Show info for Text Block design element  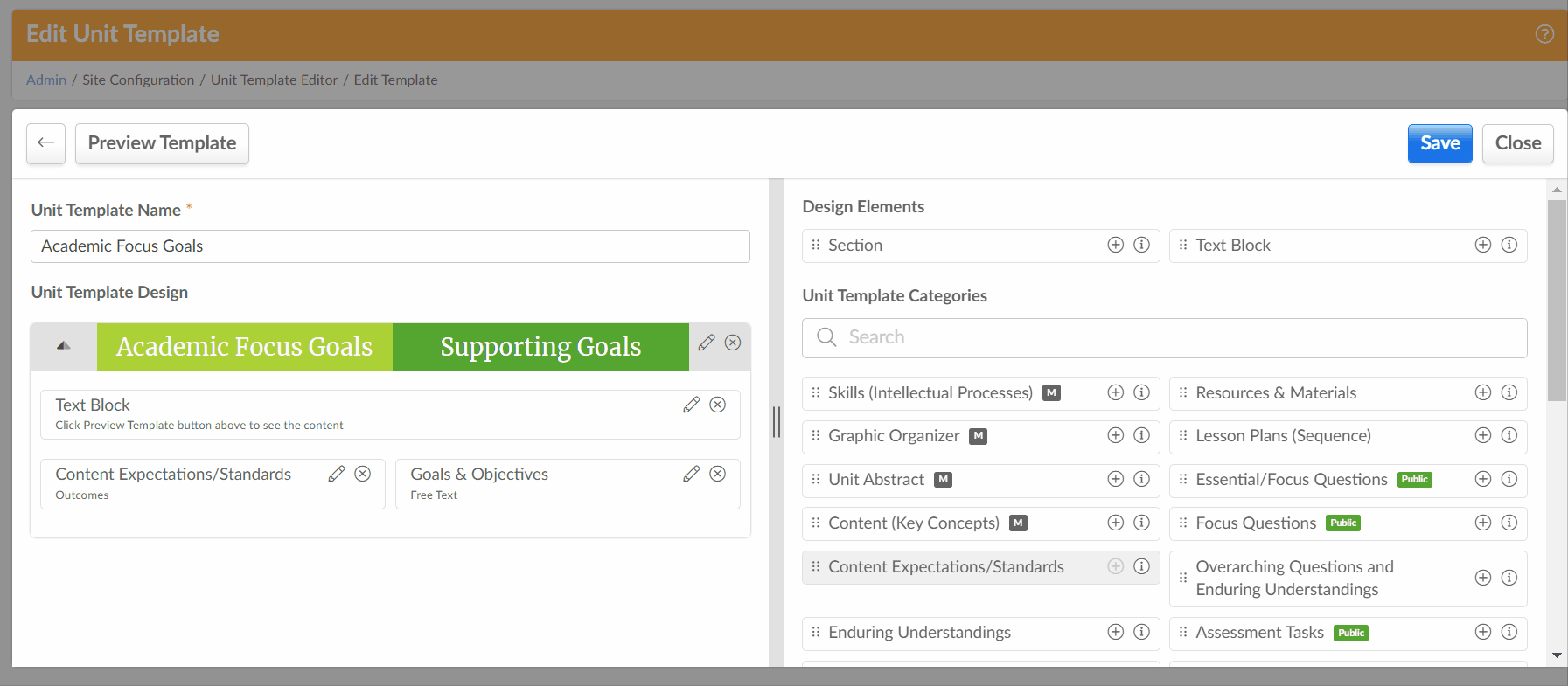point(1509,245)
